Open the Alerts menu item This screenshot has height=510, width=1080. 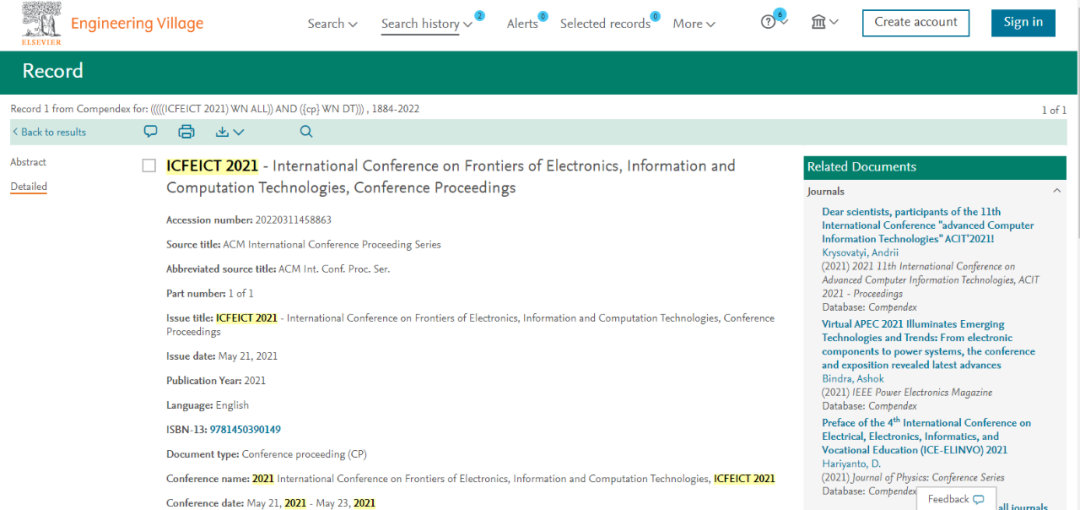tap(522, 24)
